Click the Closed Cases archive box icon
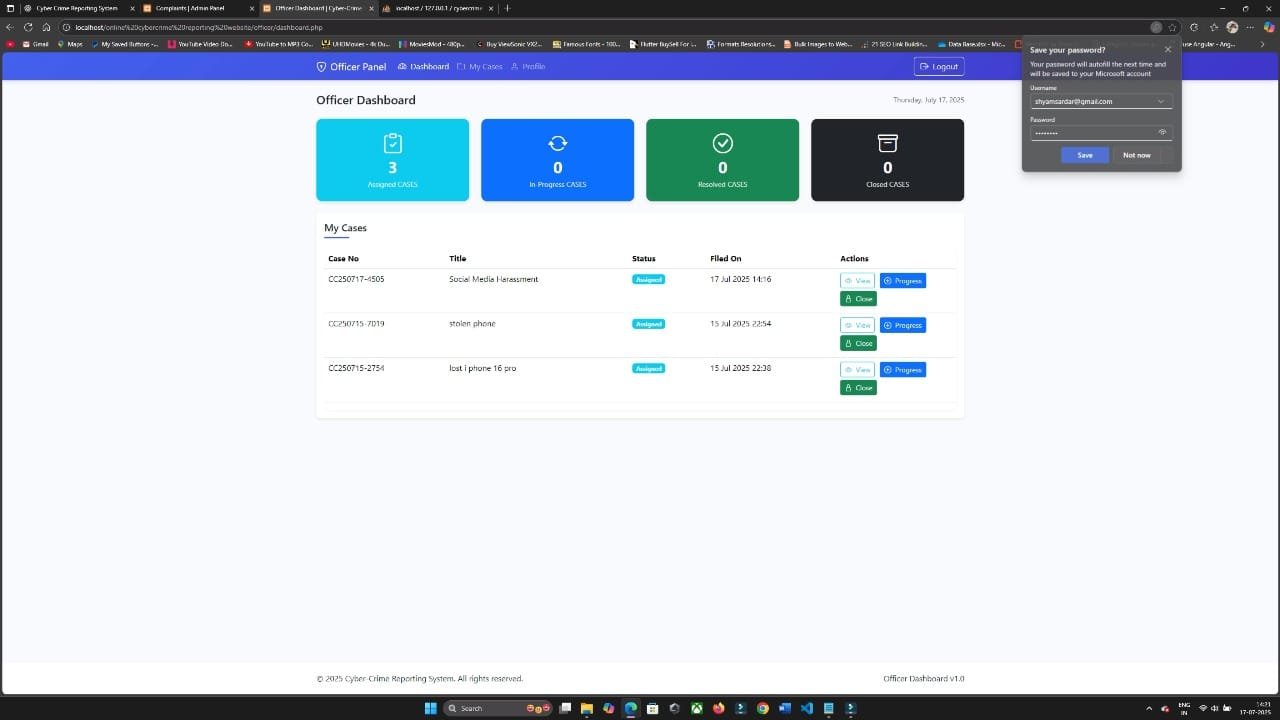Image resolution: width=1280 pixels, height=720 pixels. tap(887, 143)
